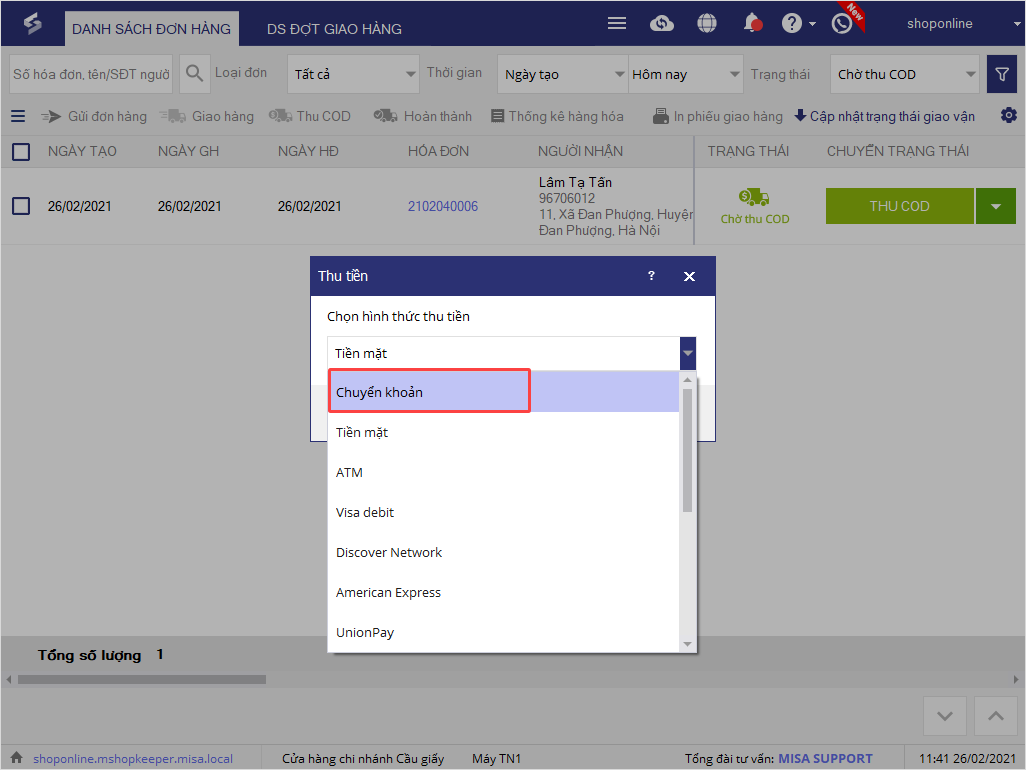Tick the select-all header checkbox
The height and width of the screenshot is (770, 1026).
[21, 152]
